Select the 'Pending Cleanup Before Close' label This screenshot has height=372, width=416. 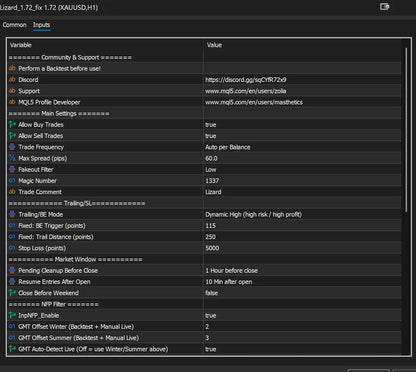(58, 270)
